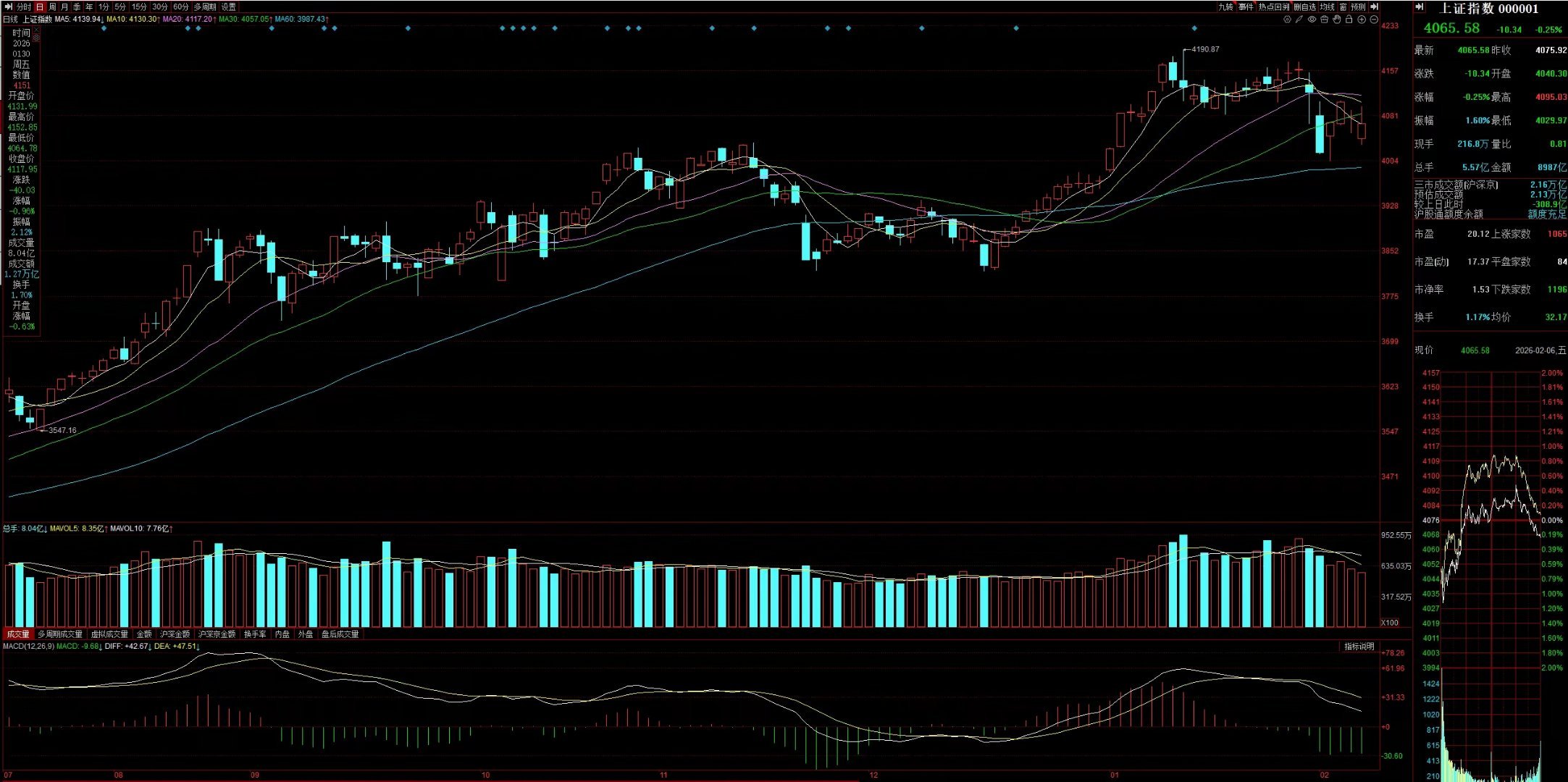Image resolution: width=1568 pixels, height=782 pixels.
Task: Toggle the eye visibility icon
Action: [1312, 20]
